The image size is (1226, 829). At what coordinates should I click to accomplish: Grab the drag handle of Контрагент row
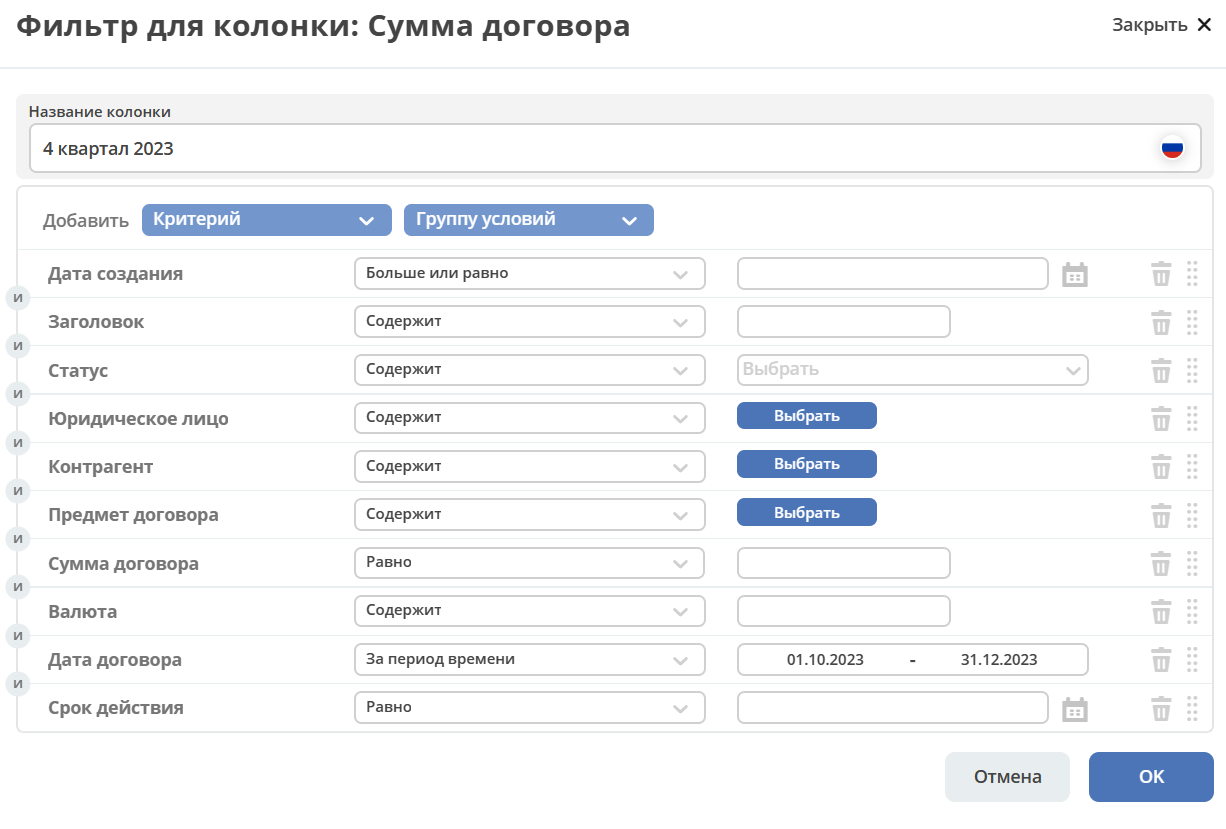[x=1192, y=466]
